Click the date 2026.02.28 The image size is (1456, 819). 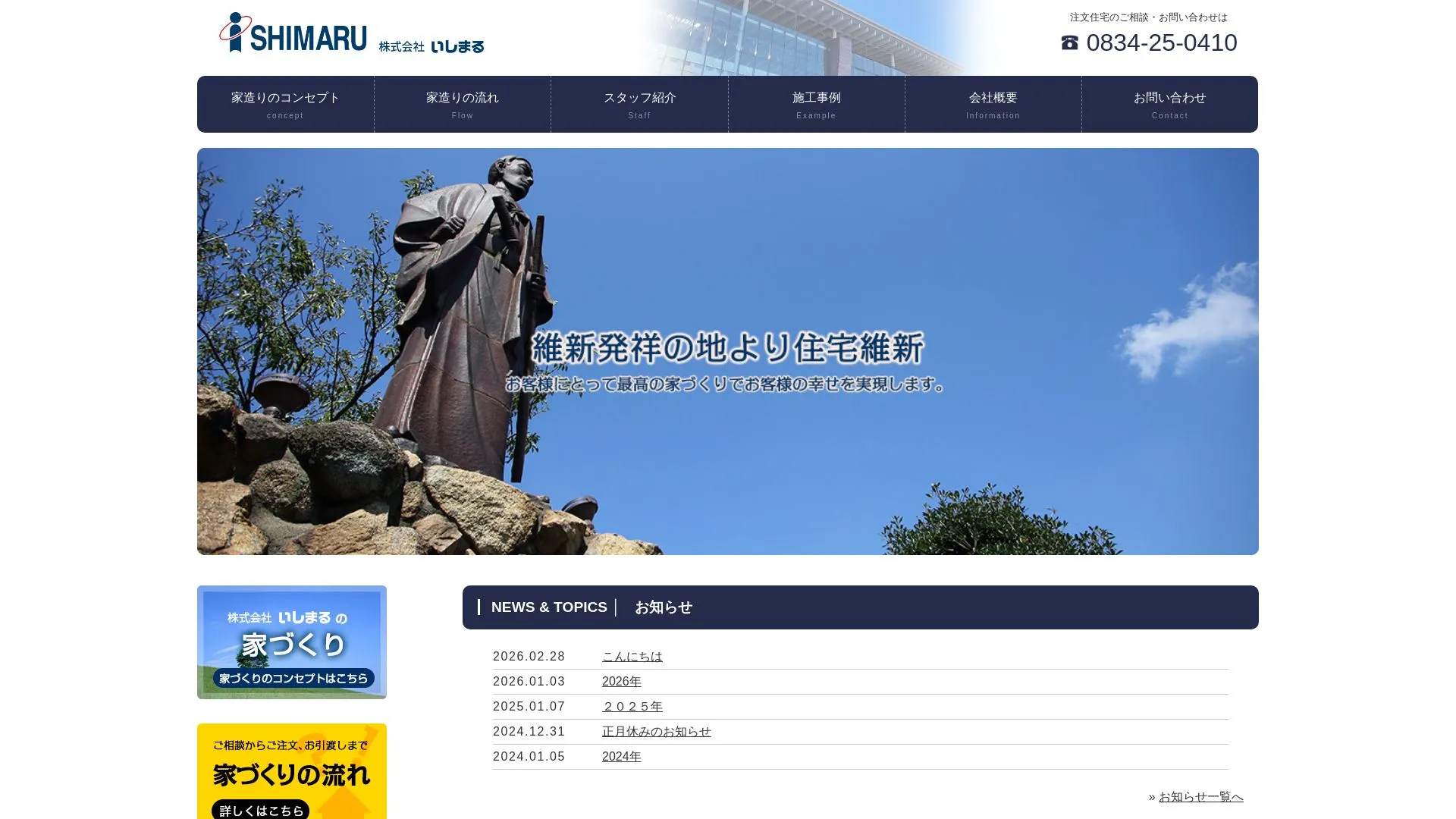[529, 657]
